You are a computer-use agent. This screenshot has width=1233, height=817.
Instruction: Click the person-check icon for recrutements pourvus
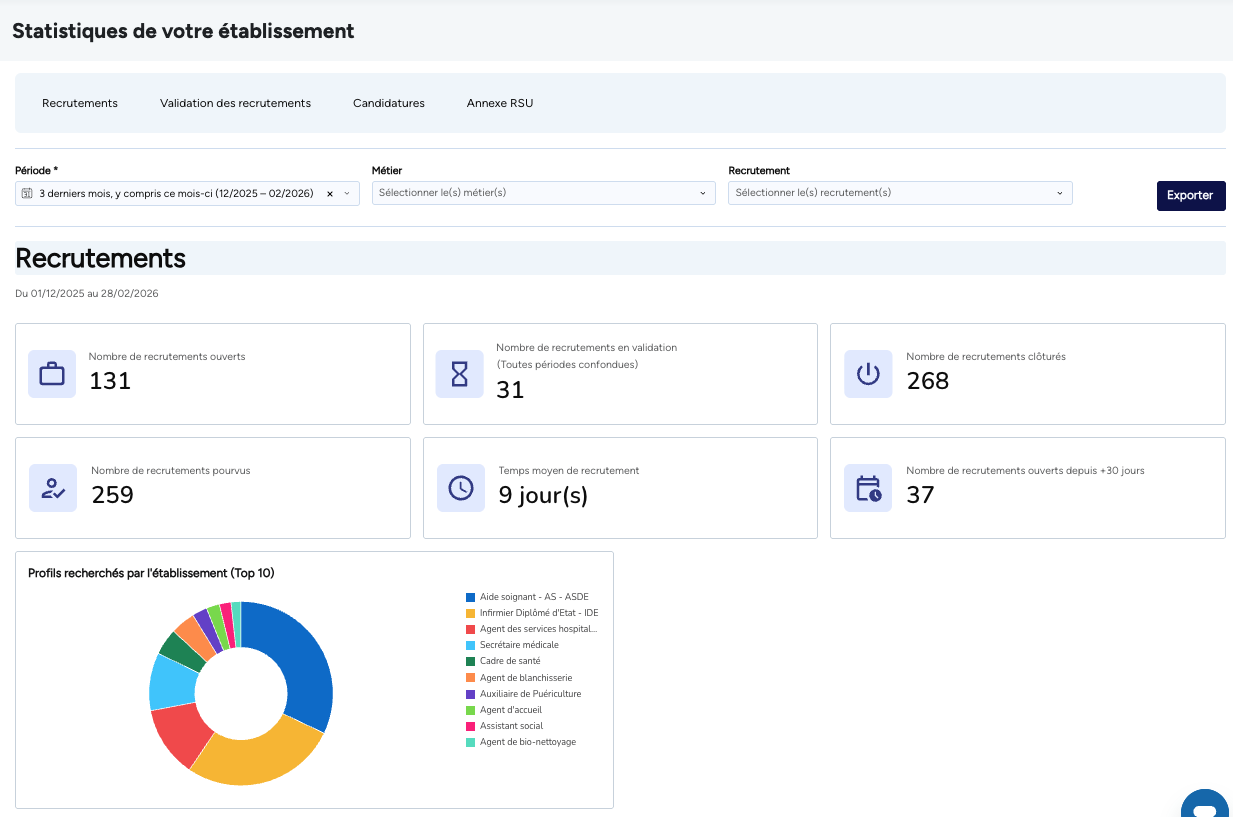(53, 488)
